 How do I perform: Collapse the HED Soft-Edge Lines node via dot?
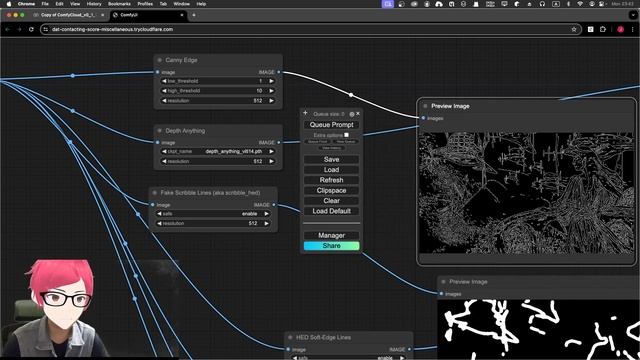coord(290,337)
